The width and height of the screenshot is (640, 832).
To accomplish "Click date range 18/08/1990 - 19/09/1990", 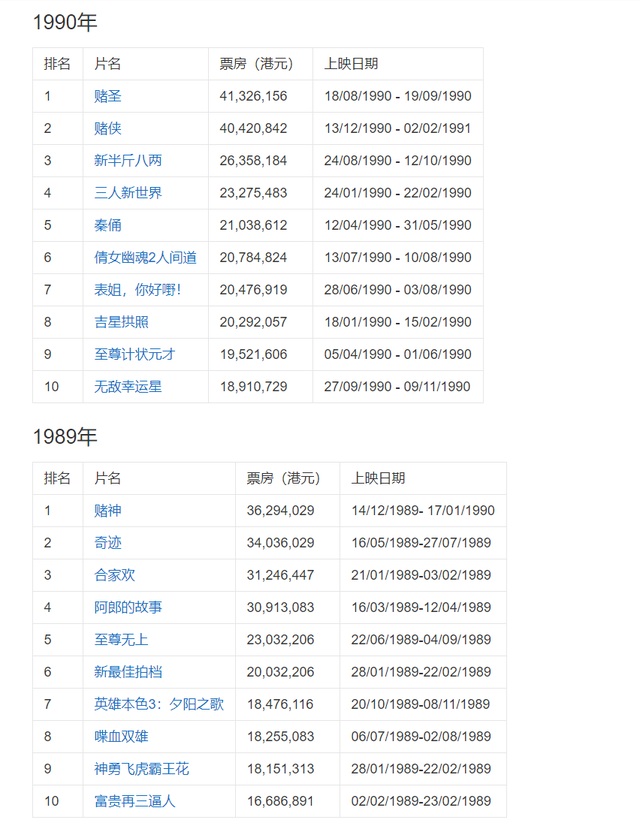I will pos(398,96).
